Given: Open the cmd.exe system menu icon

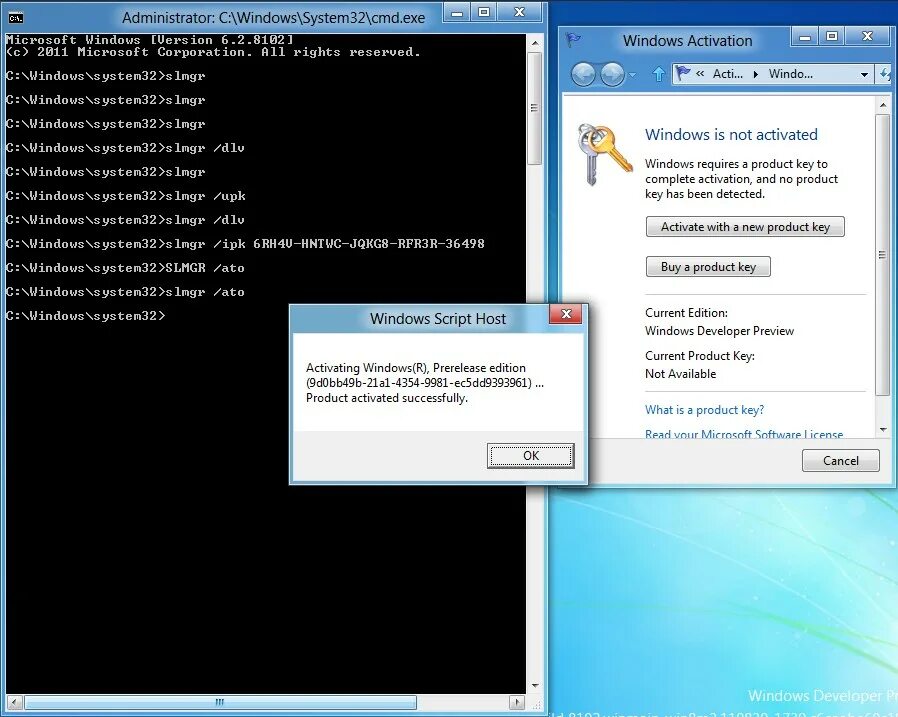Looking at the screenshot, I should [16, 18].
